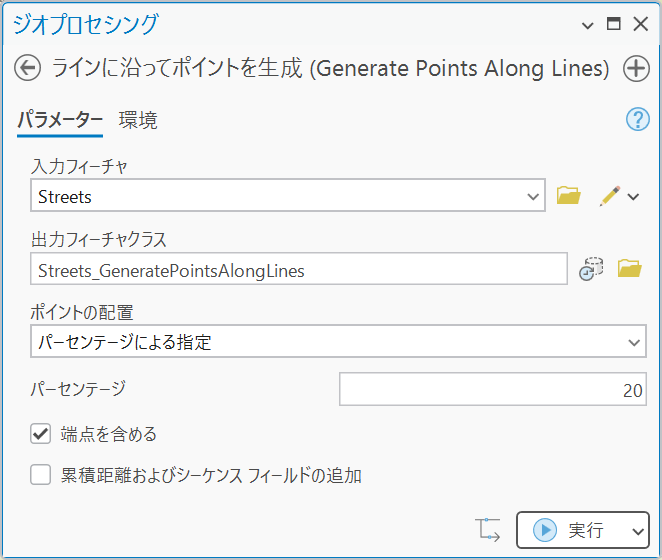Click the database icon beside output feature class
Viewport: 662px width, 560px height.
pos(591,269)
